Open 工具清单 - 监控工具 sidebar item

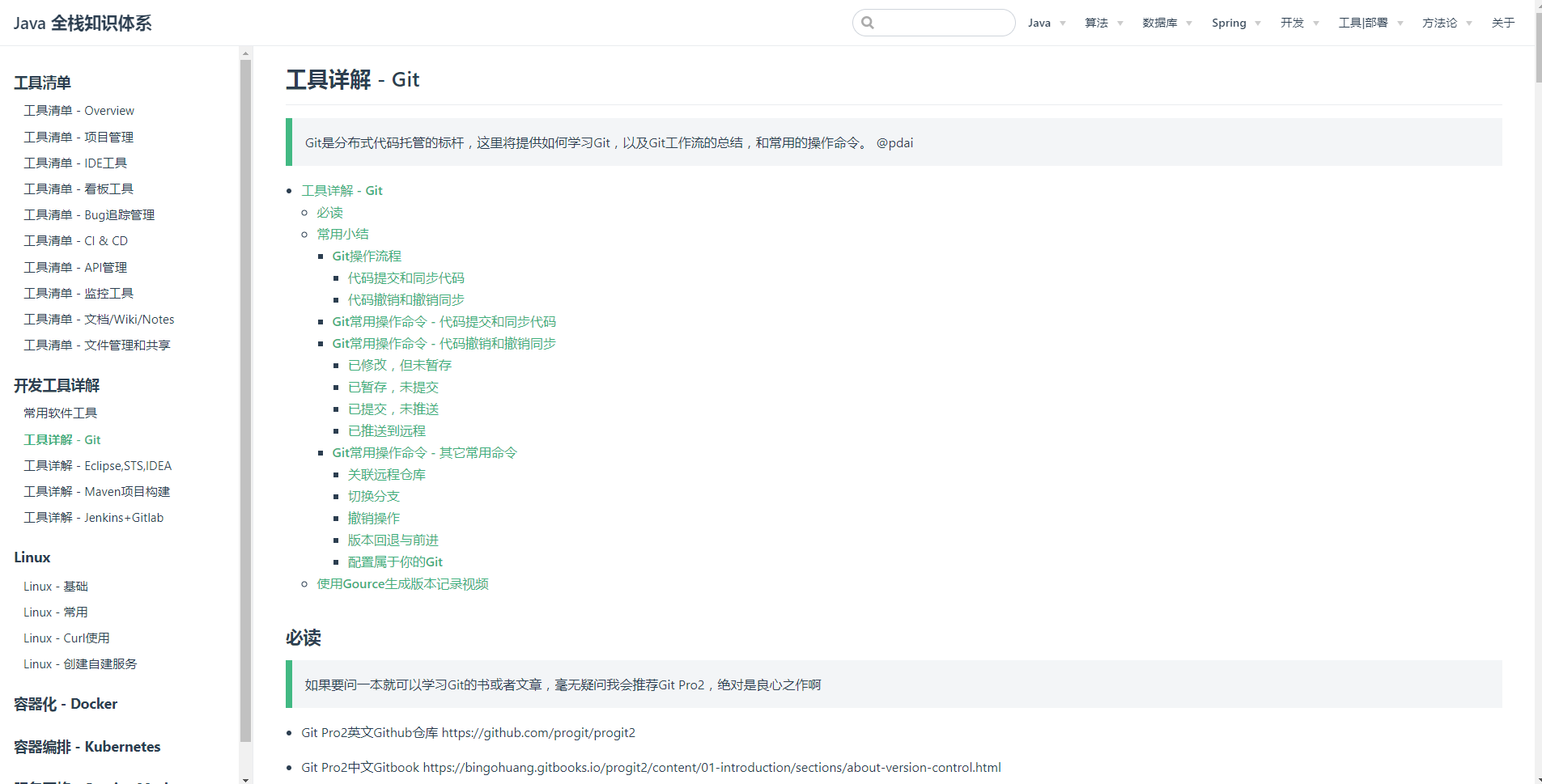tap(79, 293)
